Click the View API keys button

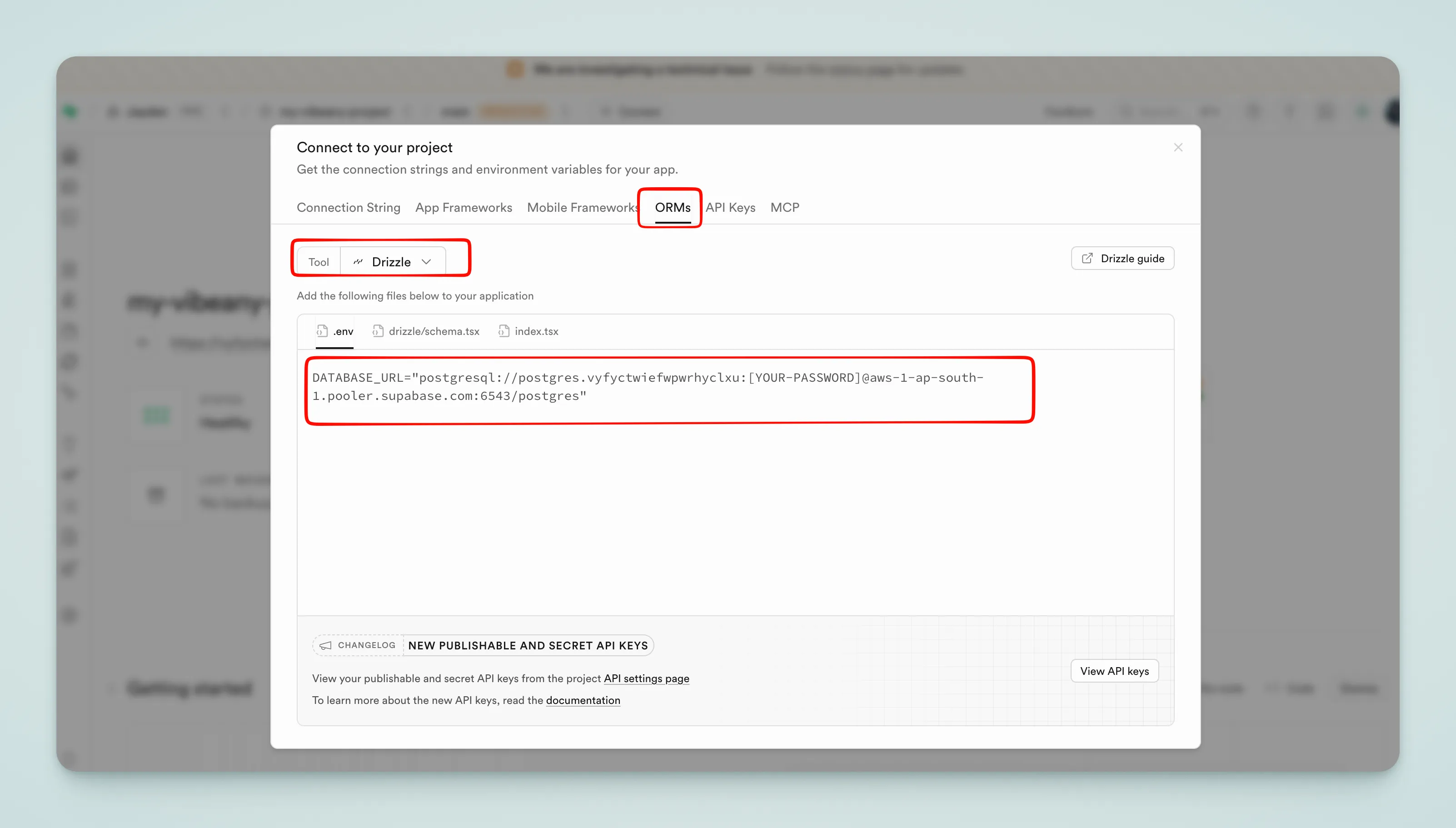coord(1114,671)
